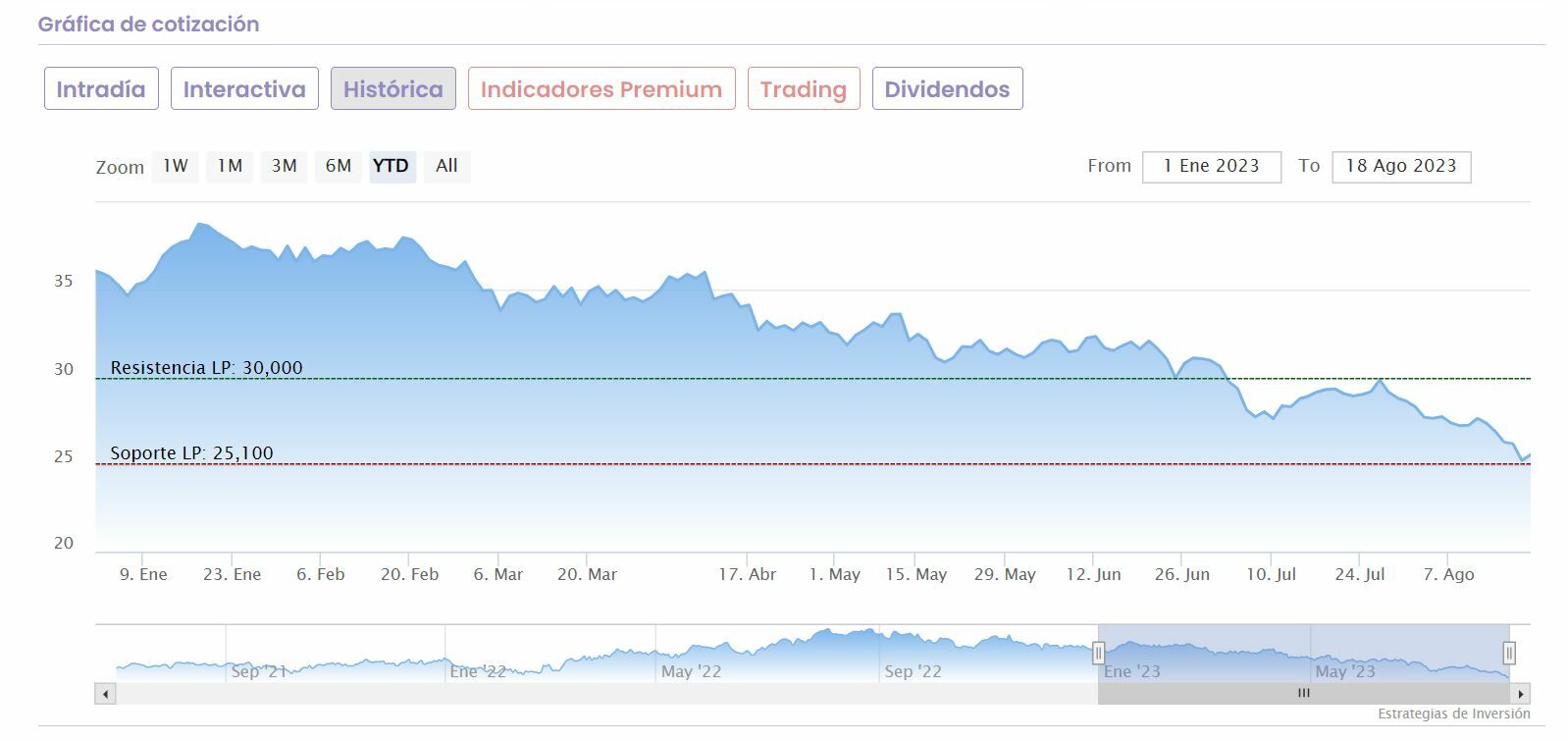Select the 3M zoom range
Image resolution: width=1568 pixels, height=741 pixels.
(285, 167)
